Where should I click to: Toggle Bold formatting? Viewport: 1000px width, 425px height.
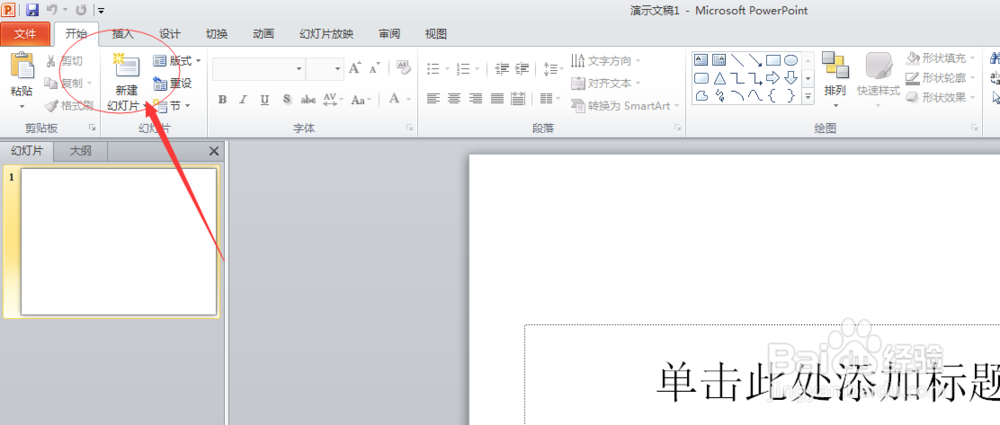click(x=222, y=100)
